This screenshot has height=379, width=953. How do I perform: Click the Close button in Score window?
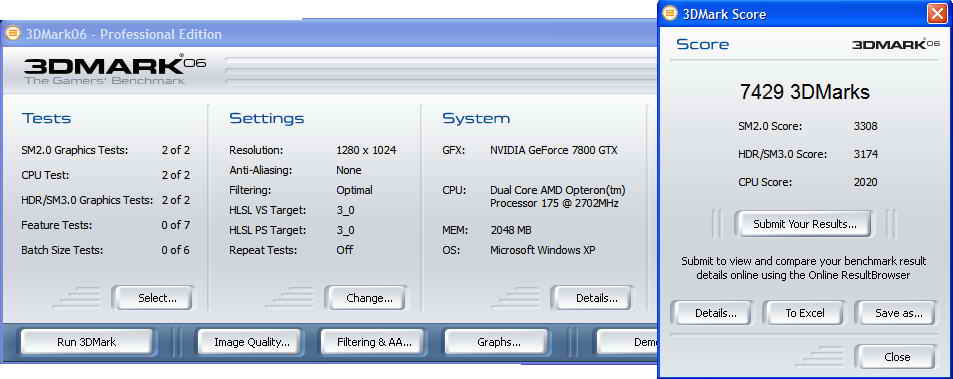tap(895, 357)
